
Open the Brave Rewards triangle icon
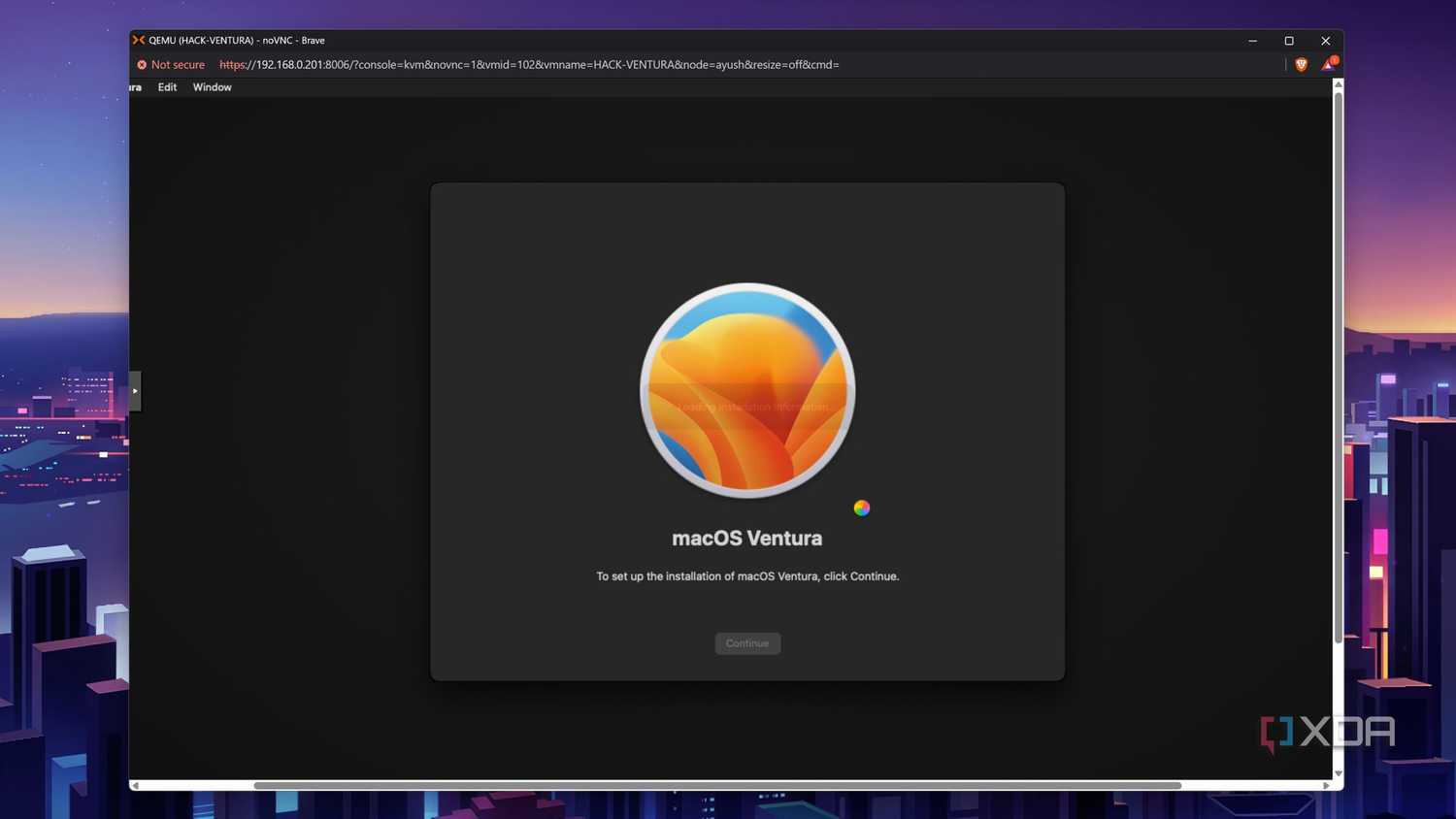click(x=1329, y=64)
